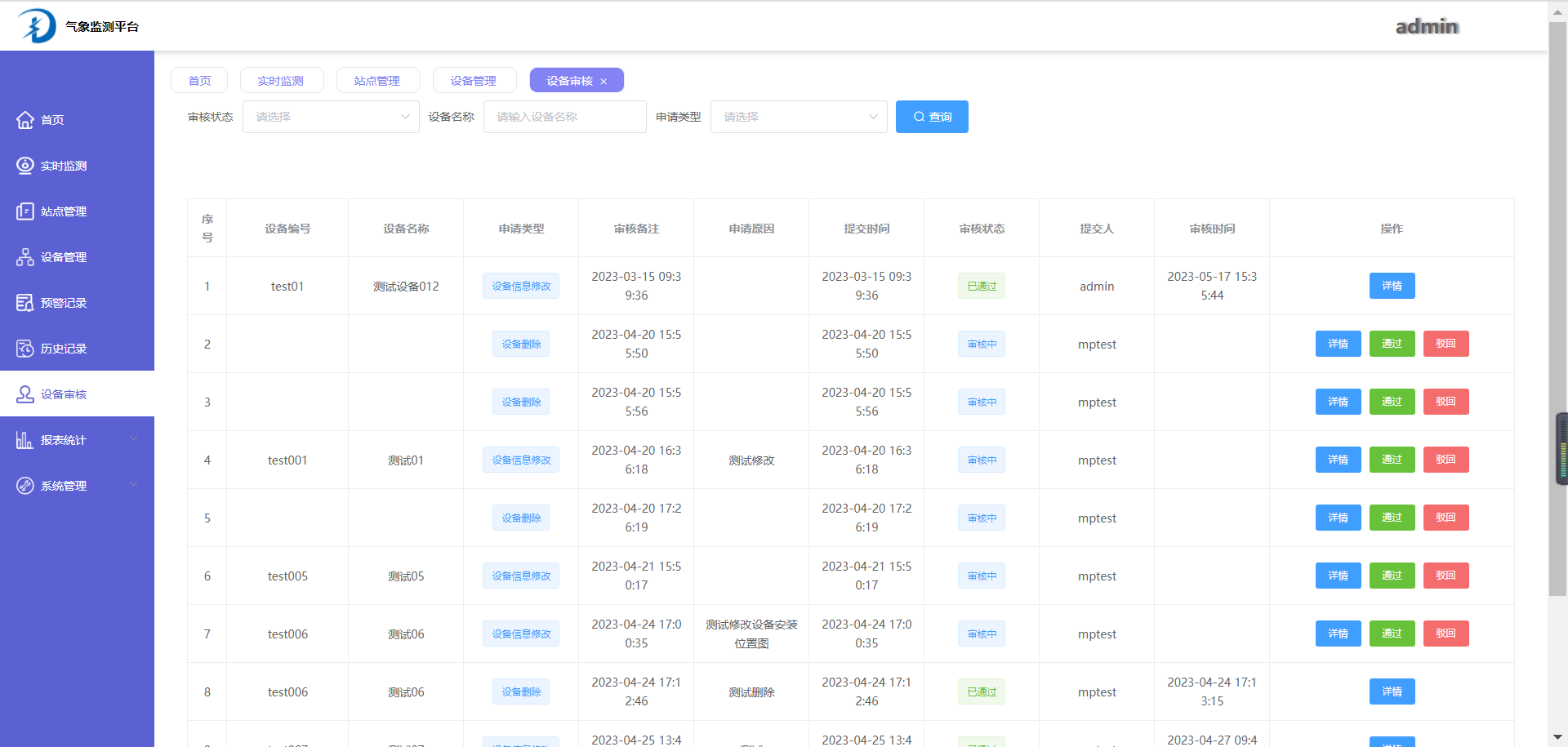Switch to the 设备管理 tab
The height and width of the screenshot is (747, 1568).
474,80
